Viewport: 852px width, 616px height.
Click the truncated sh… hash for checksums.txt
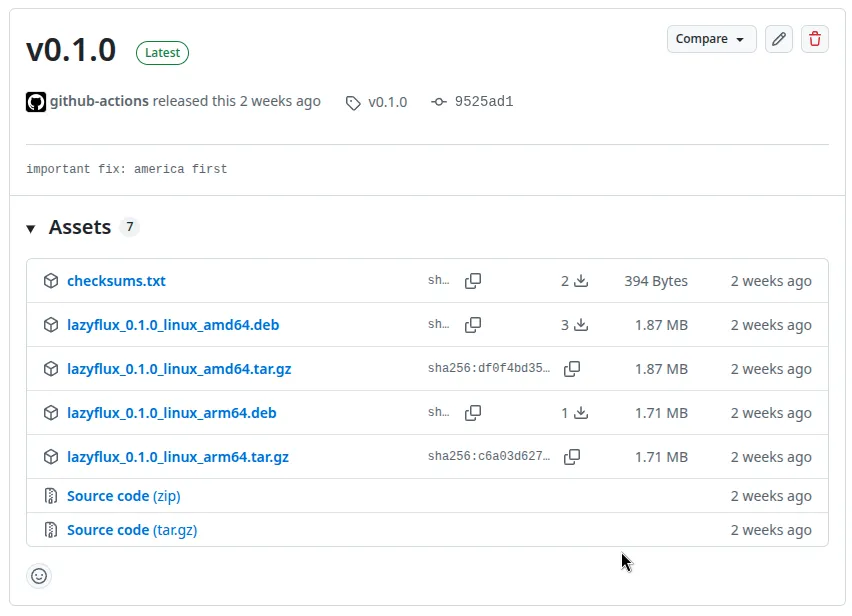(x=438, y=280)
